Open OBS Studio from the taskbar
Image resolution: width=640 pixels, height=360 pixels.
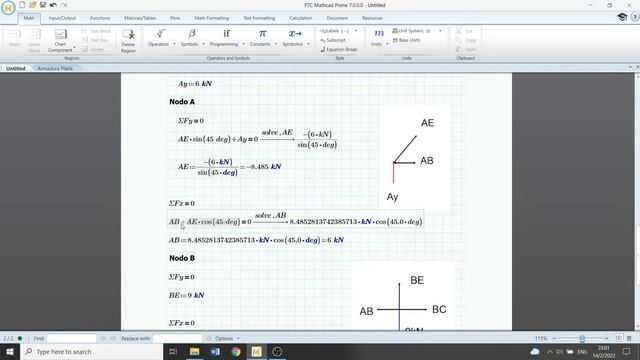277,351
